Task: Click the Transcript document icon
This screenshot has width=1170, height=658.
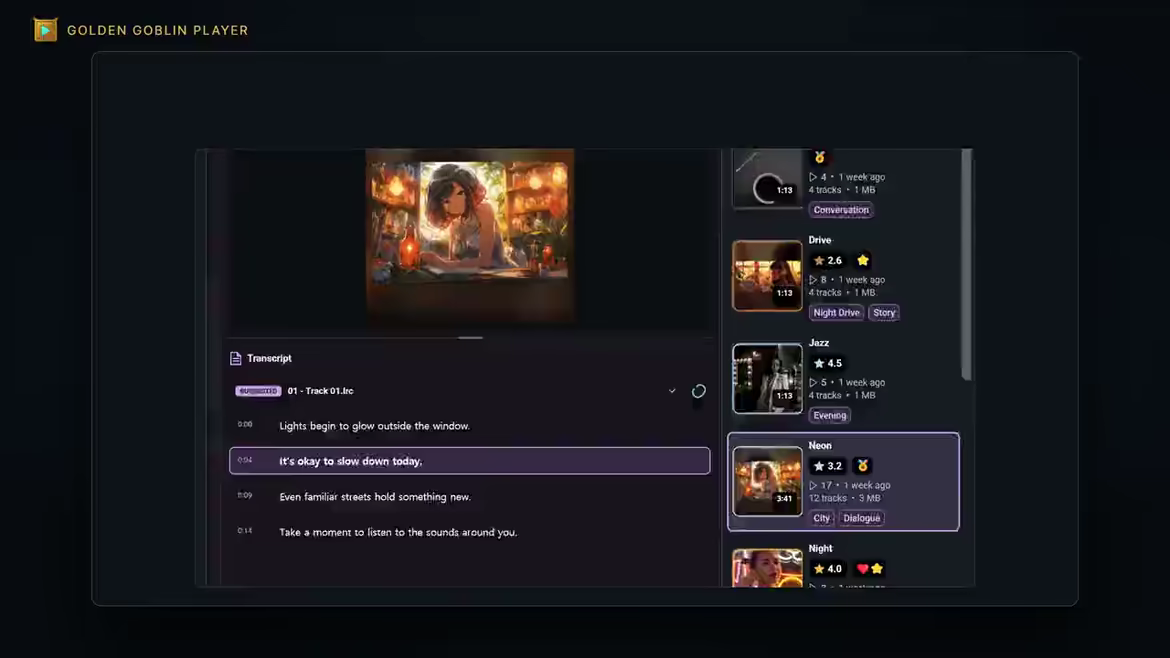Action: (236, 358)
